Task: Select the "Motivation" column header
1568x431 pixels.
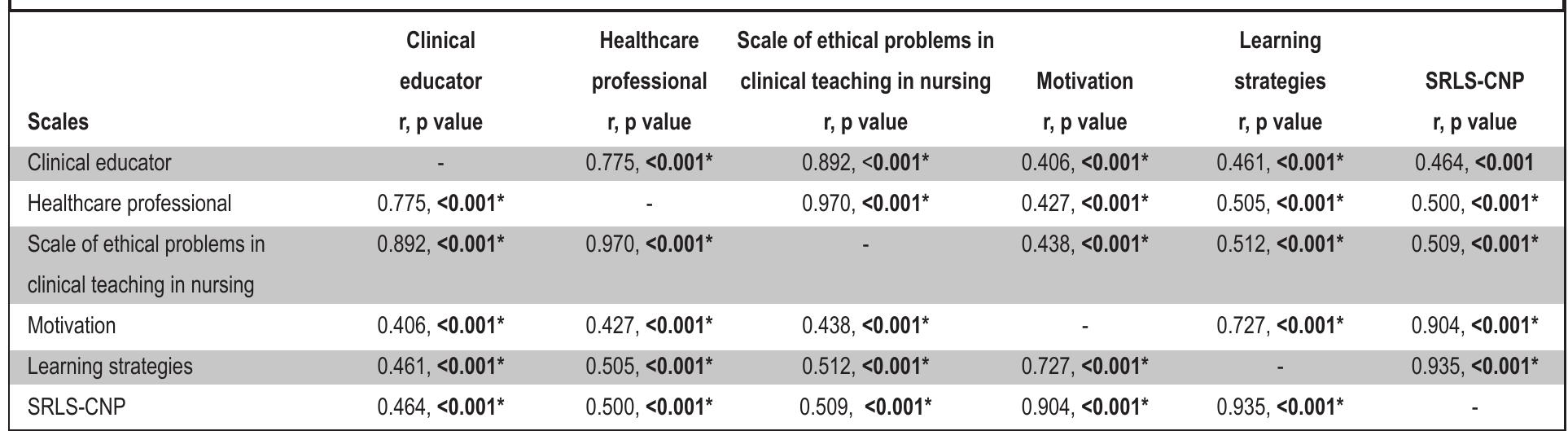Action: (1084, 81)
